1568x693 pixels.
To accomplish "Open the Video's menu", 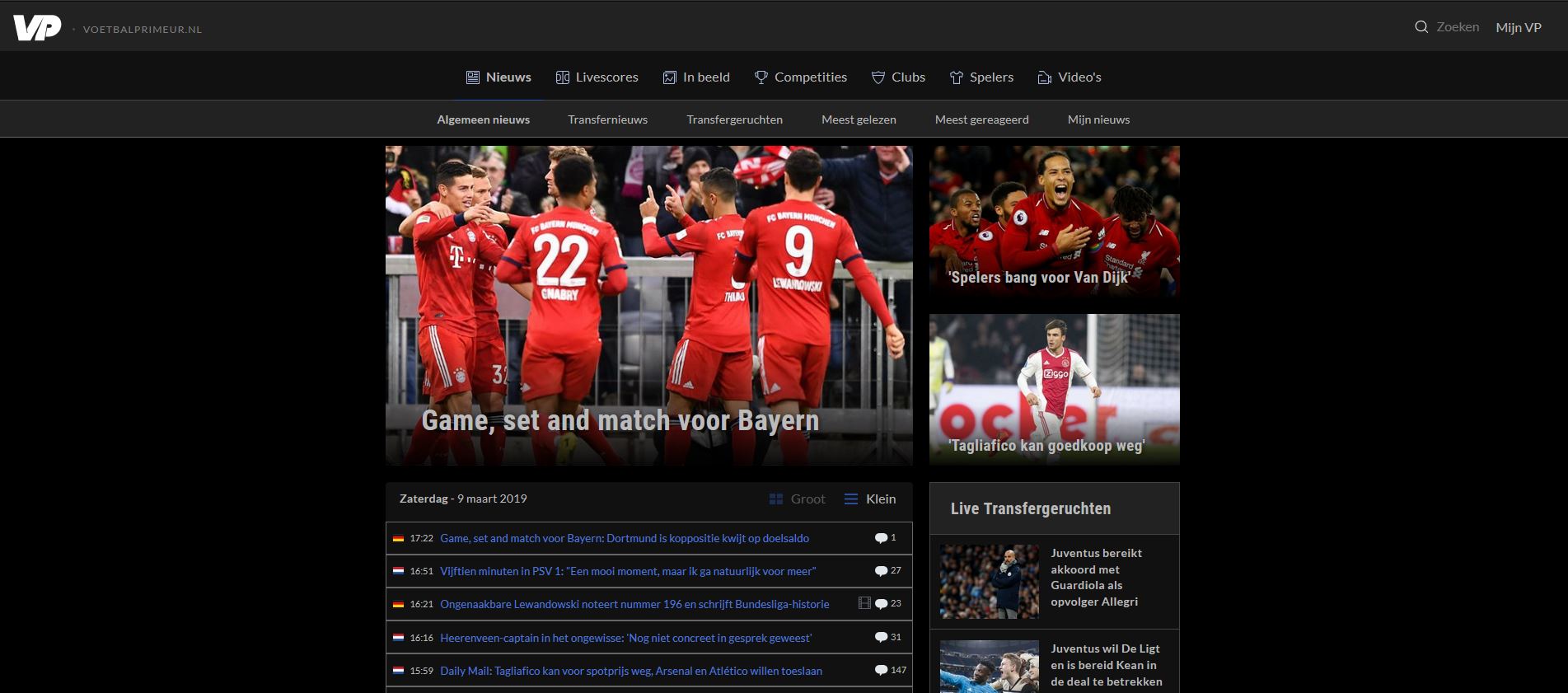I will pos(1070,77).
